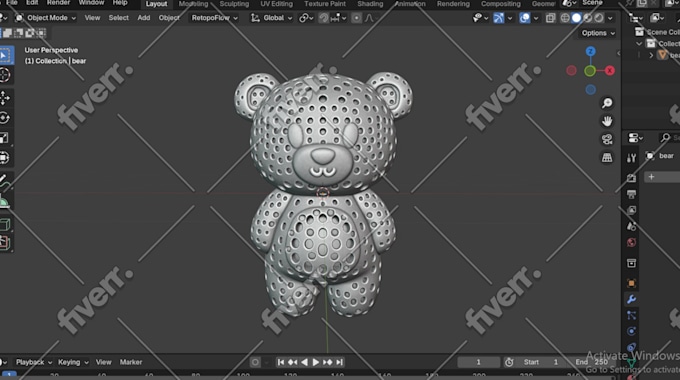Click the pan view hand gizmo
680x380 pixels.
(607, 121)
